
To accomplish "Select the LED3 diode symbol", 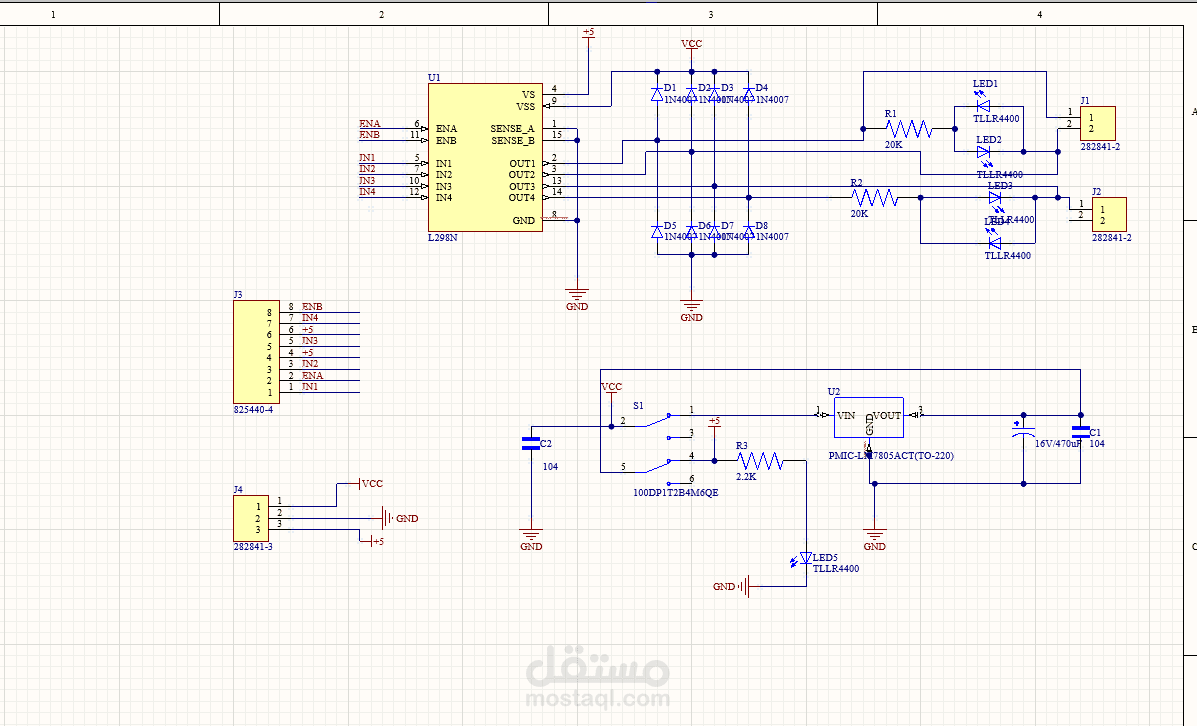I will (995, 200).
